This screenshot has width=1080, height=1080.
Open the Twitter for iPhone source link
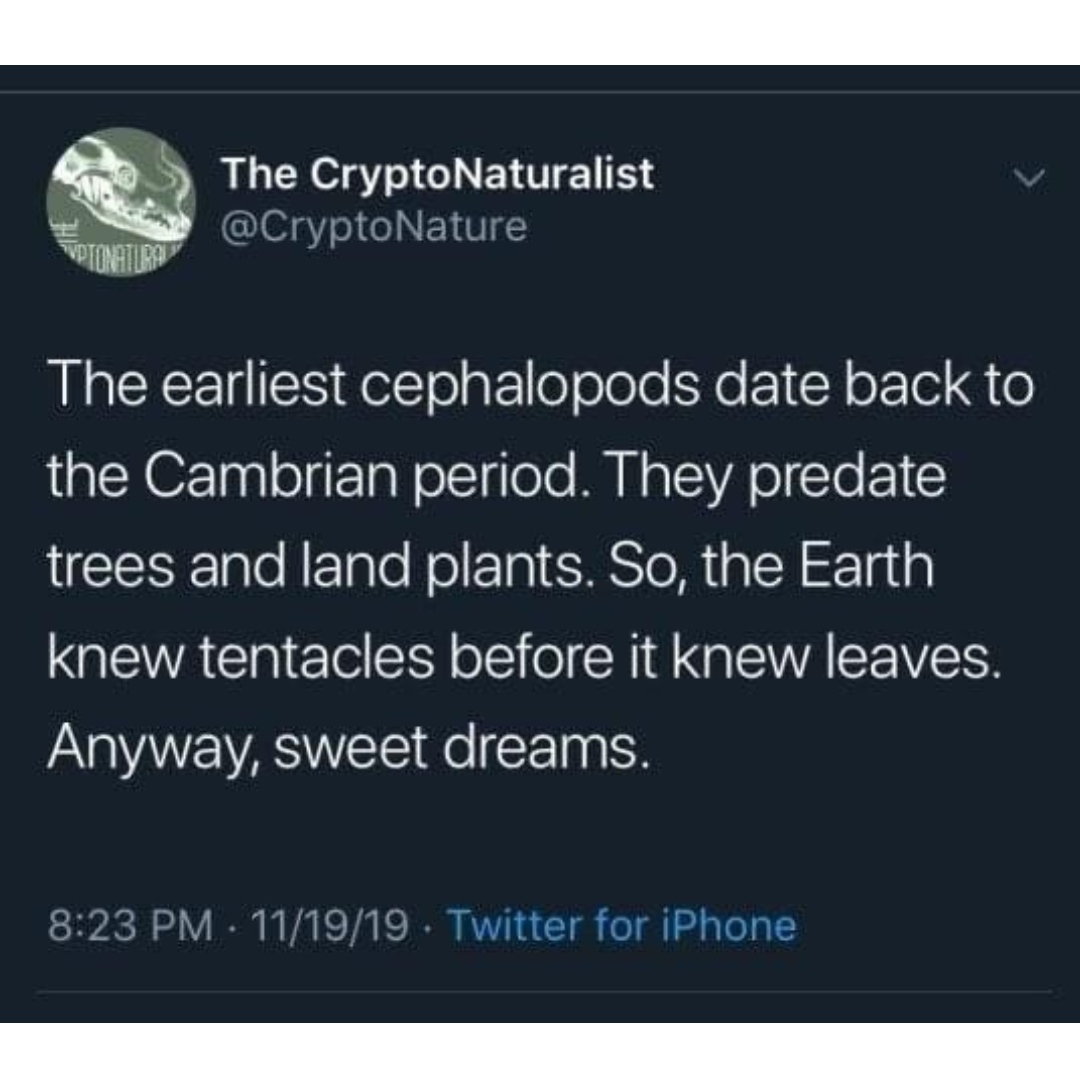621,925
